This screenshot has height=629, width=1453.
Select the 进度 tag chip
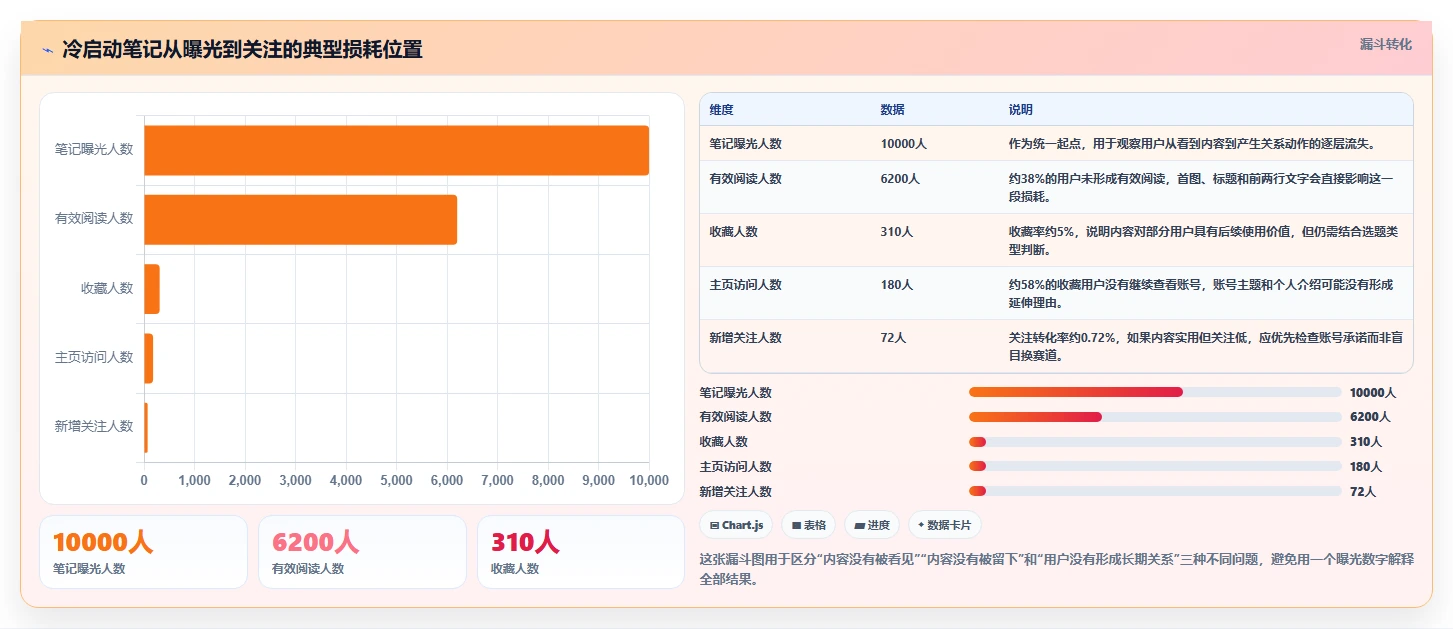872,525
